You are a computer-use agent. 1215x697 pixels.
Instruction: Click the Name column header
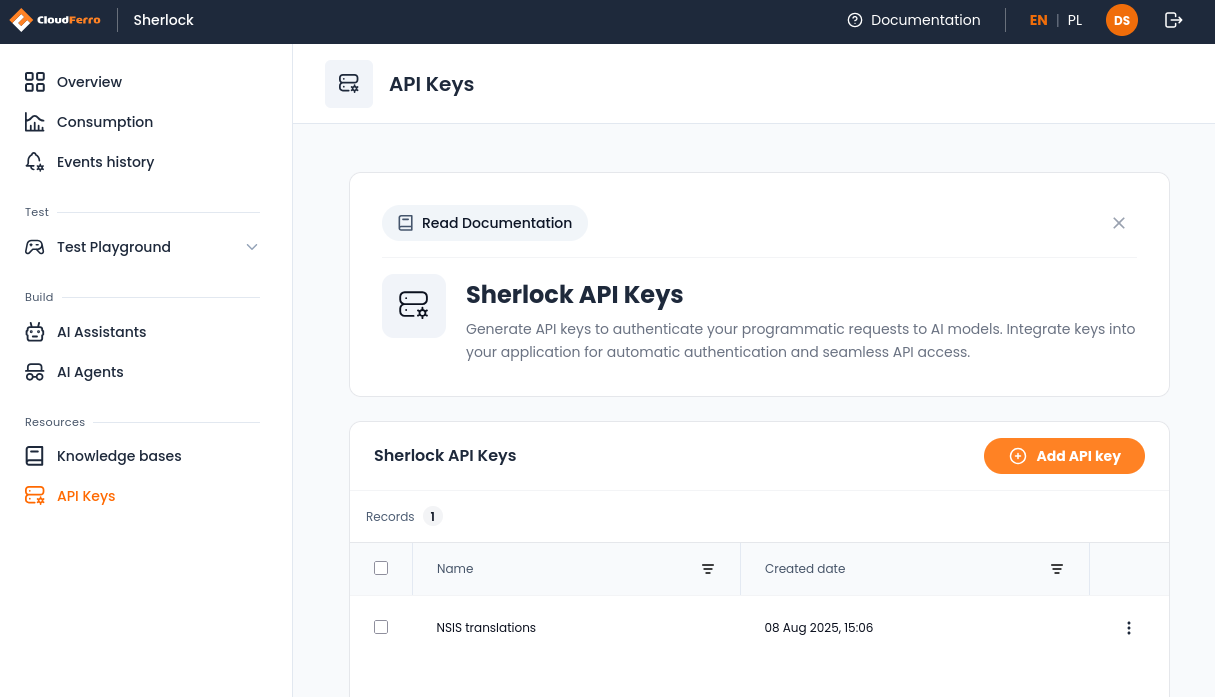coord(455,569)
